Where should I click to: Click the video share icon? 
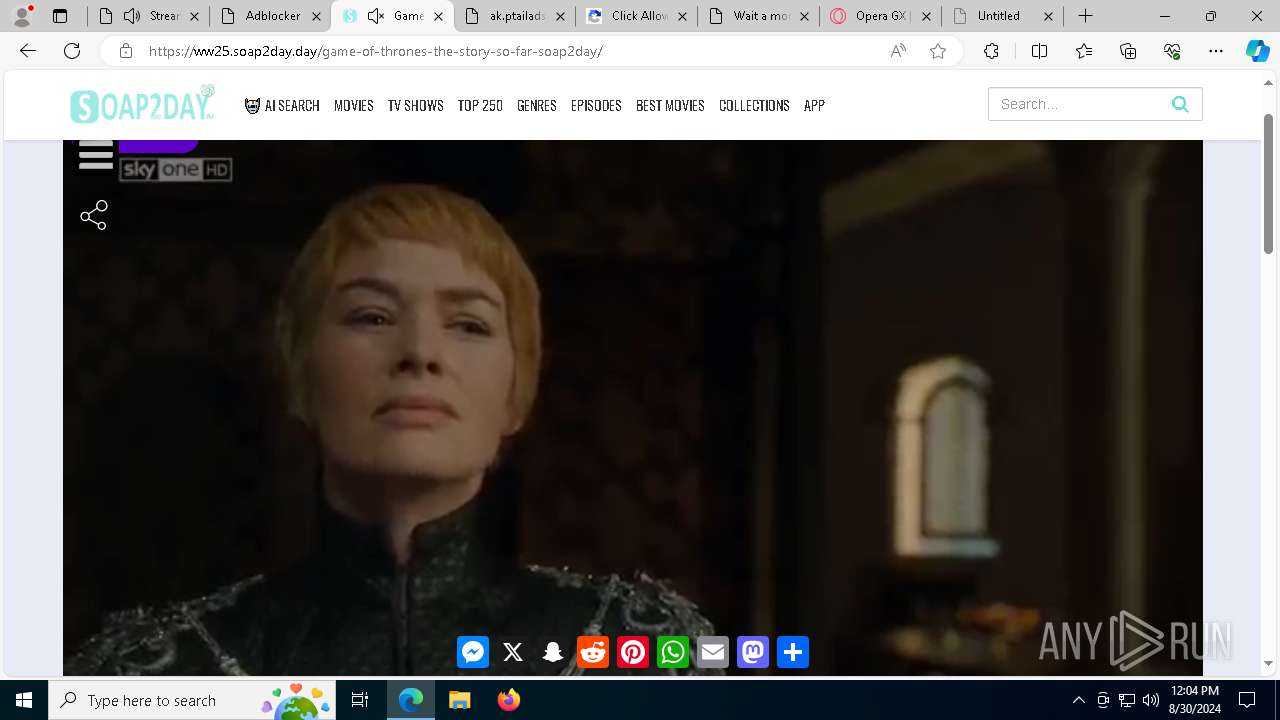[94, 215]
